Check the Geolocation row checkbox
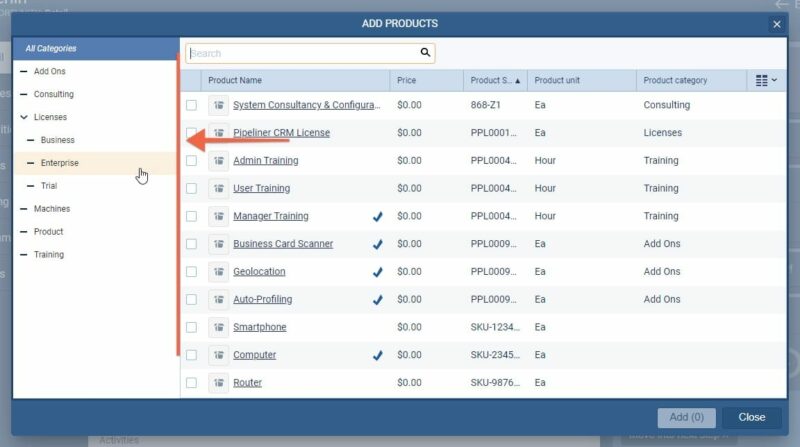Screen dimensions: 800x447 (x=191, y=271)
